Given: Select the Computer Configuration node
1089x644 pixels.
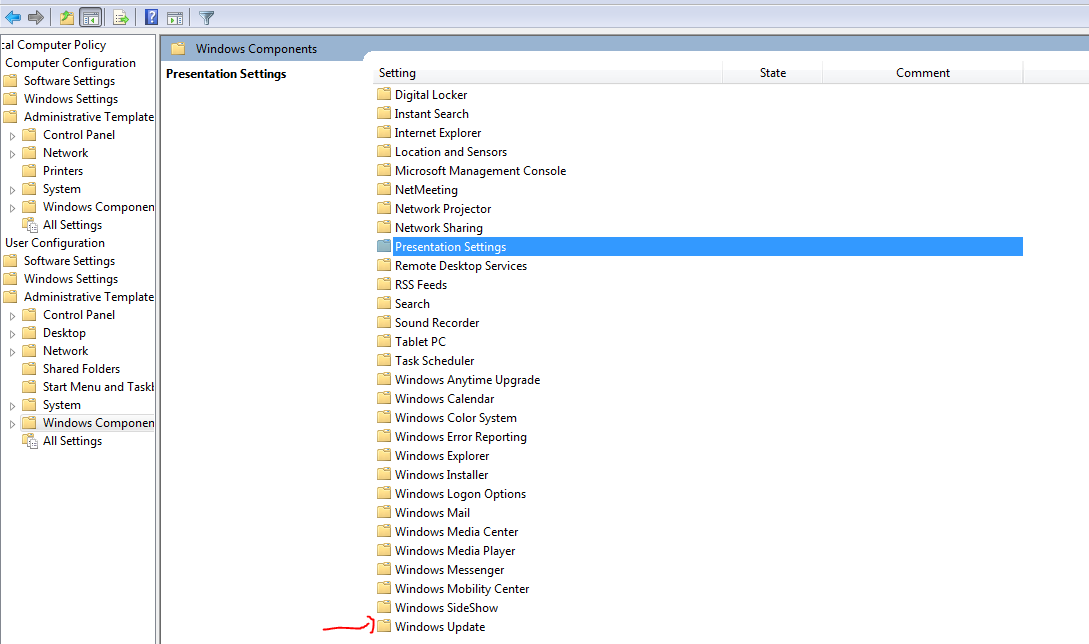Looking at the screenshot, I should (x=70, y=63).
